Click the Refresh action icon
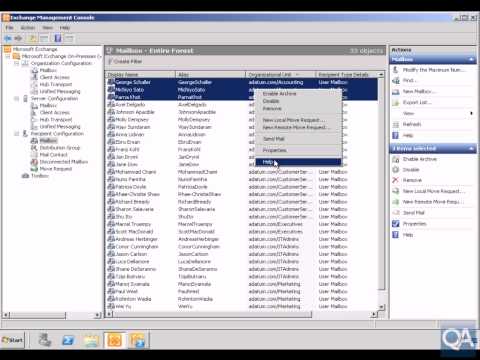Screen dimensions: 480x360 coord(396,124)
